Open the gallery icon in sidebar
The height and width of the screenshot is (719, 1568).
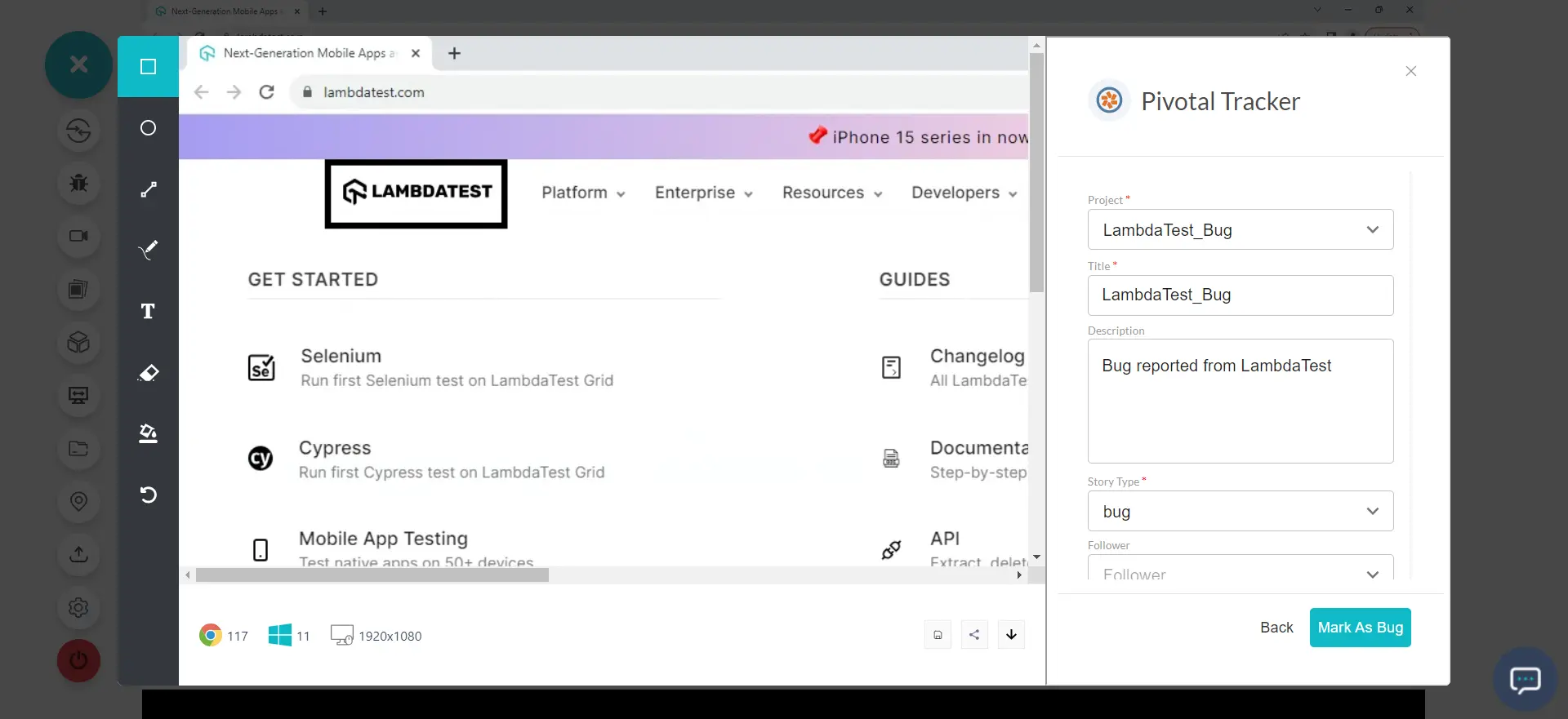tap(78, 289)
